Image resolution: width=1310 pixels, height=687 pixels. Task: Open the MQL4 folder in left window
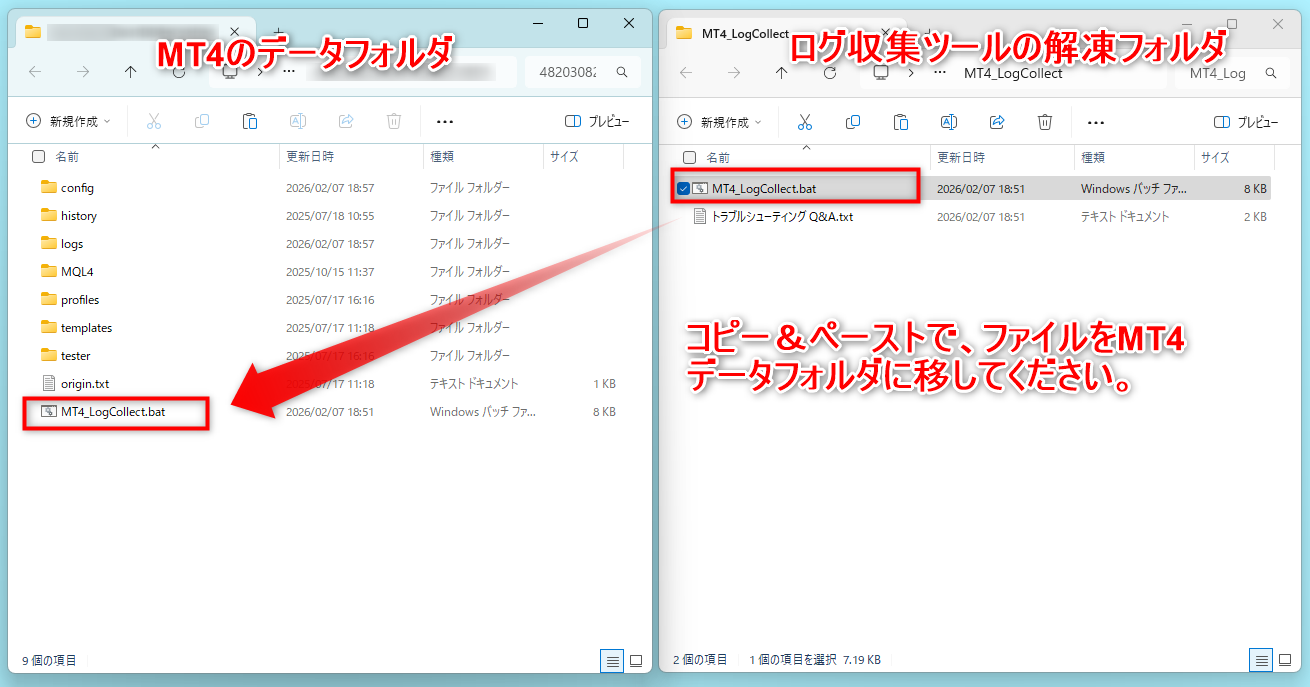pyautogui.click(x=77, y=271)
